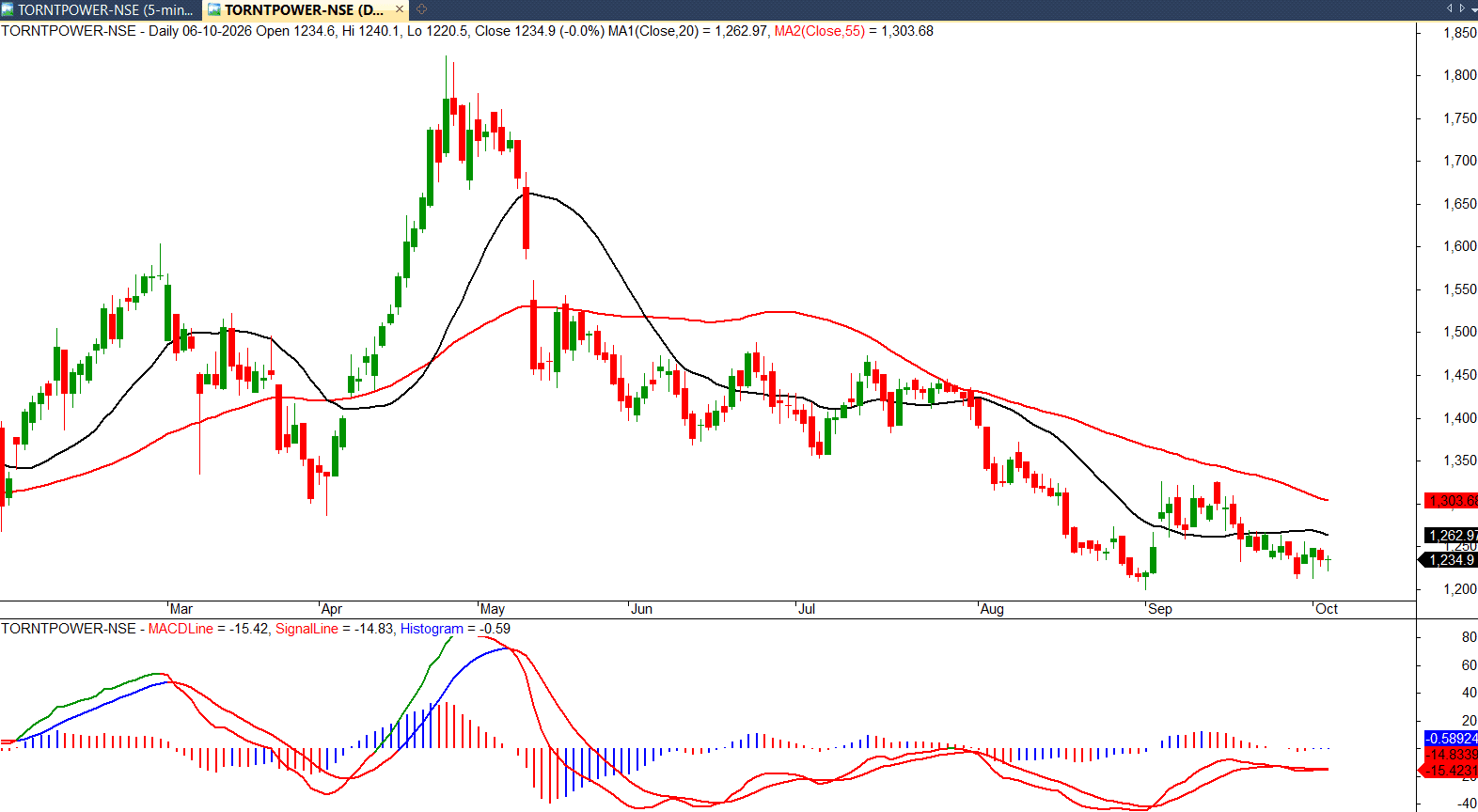Click the "MA1(Close,20)" text in chart title
The image size is (1478, 812).
pos(653,31)
